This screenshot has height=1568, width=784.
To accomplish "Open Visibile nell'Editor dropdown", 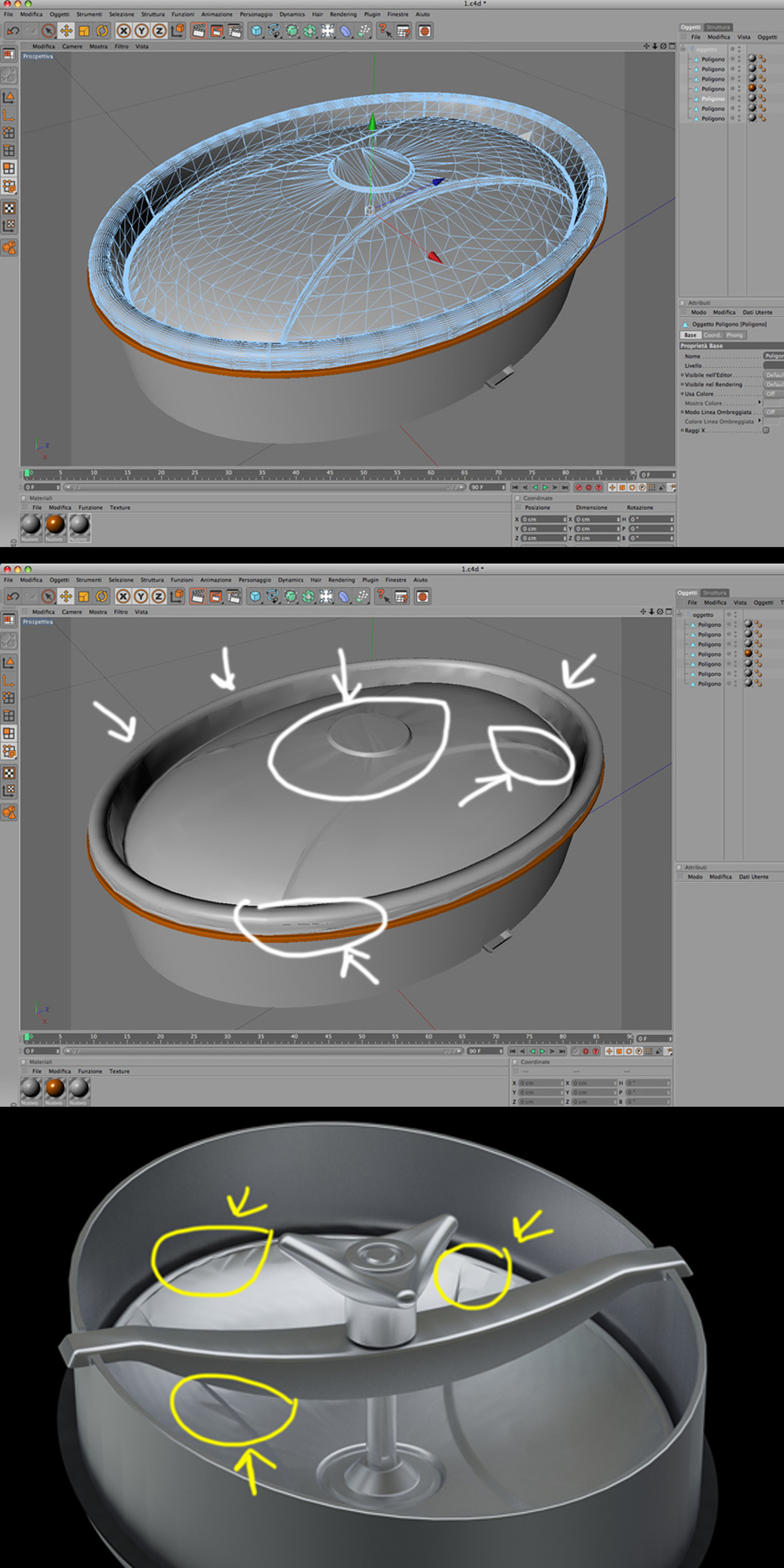I will tap(773, 375).
